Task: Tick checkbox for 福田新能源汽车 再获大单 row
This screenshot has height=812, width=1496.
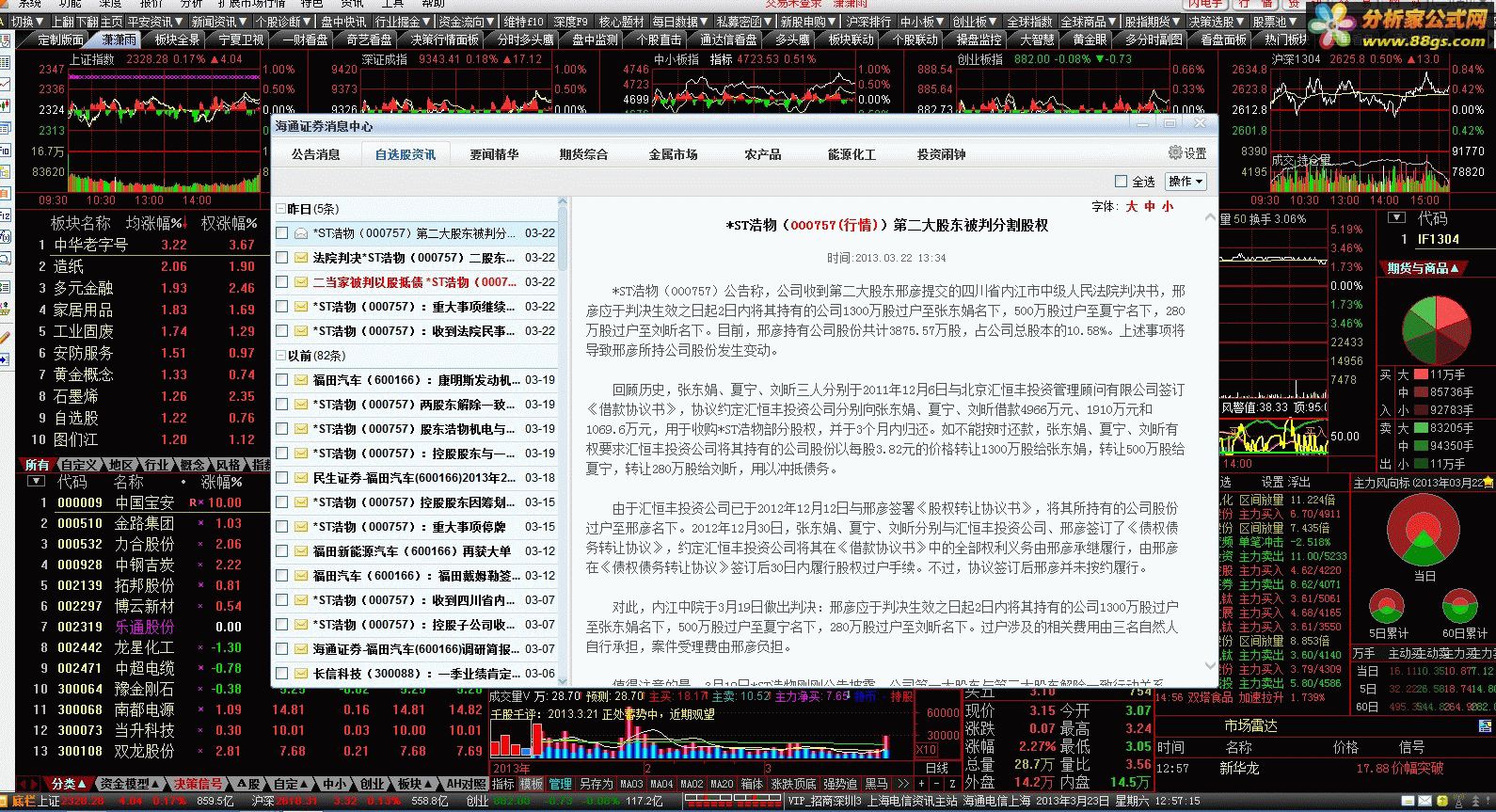Action: (x=282, y=551)
